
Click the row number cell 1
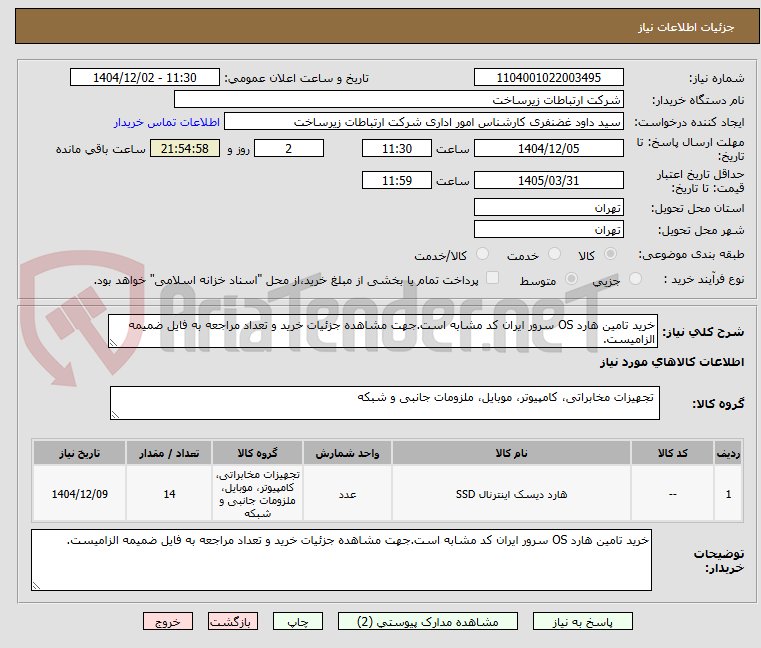(728, 494)
